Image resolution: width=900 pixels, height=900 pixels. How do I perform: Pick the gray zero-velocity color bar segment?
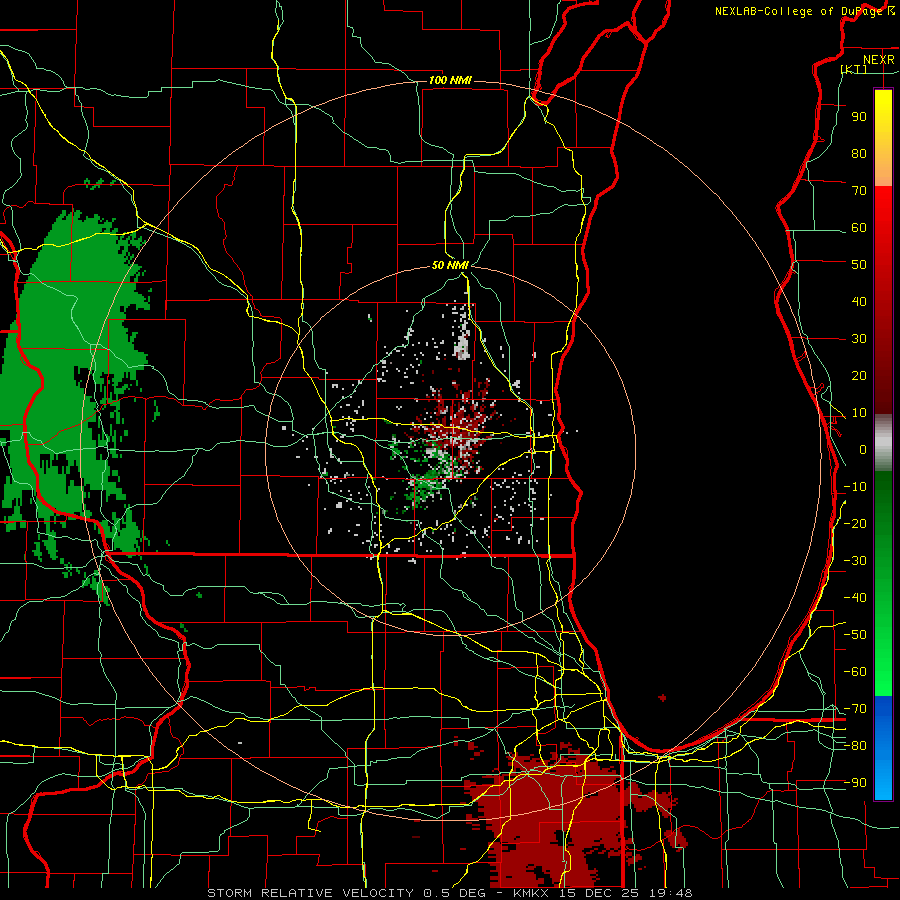pos(883,442)
